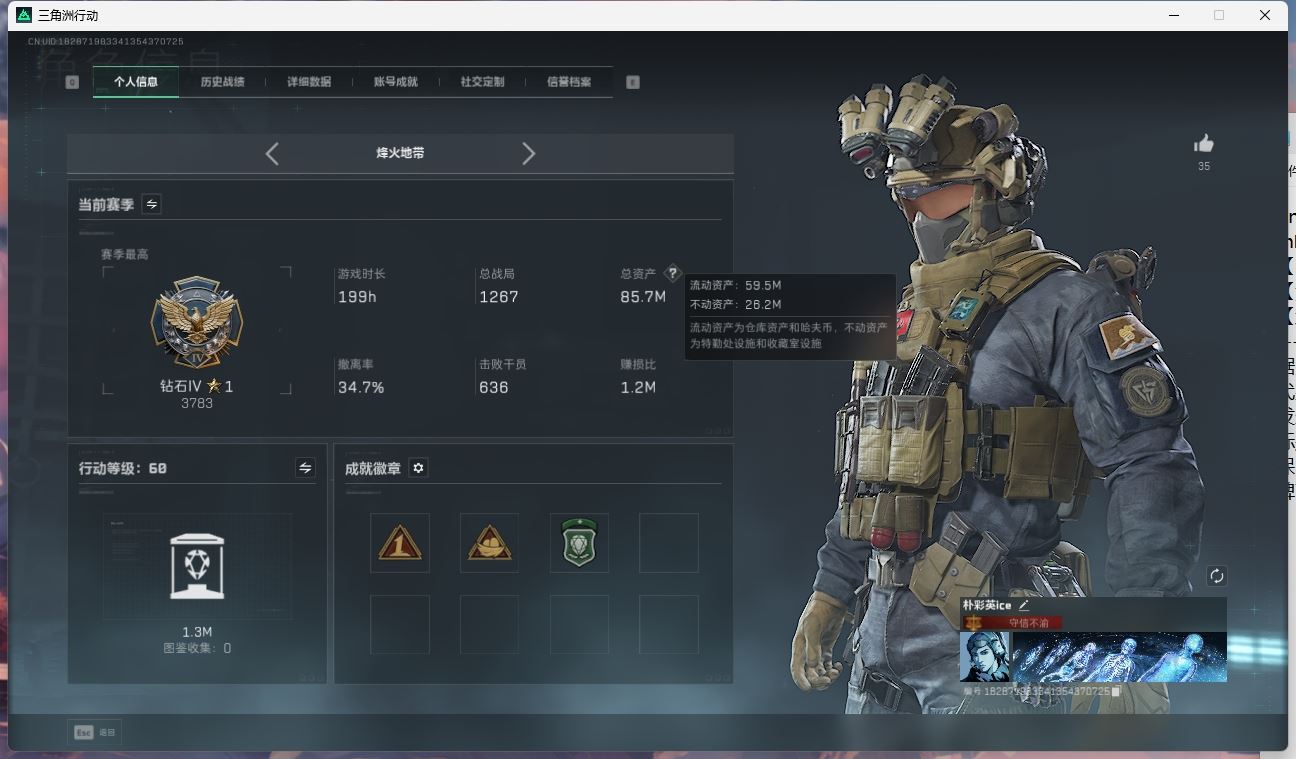Screen dimensions: 1296x759
Task: Select the green shield achievement badge
Action: click(579, 543)
